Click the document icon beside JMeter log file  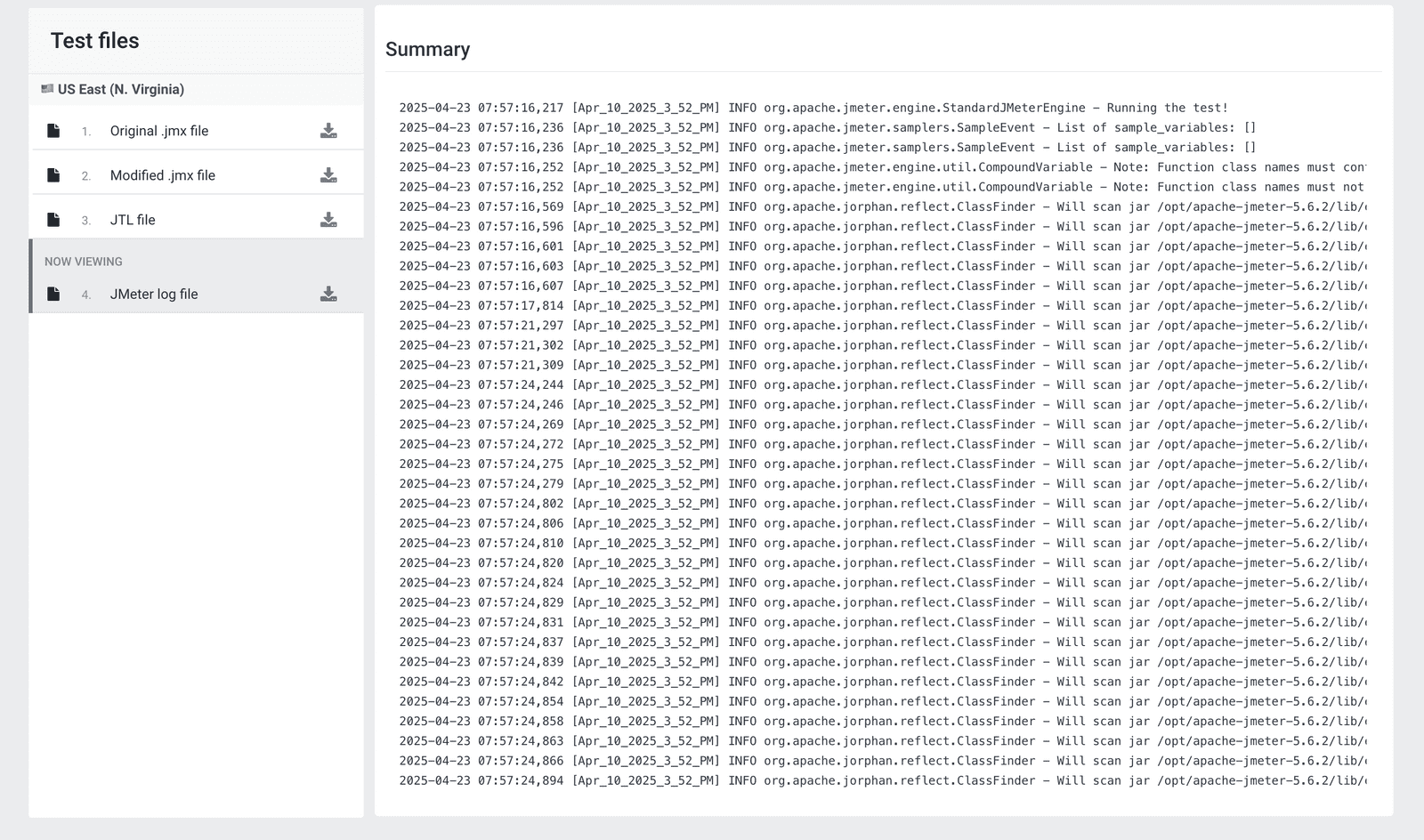[x=53, y=294]
